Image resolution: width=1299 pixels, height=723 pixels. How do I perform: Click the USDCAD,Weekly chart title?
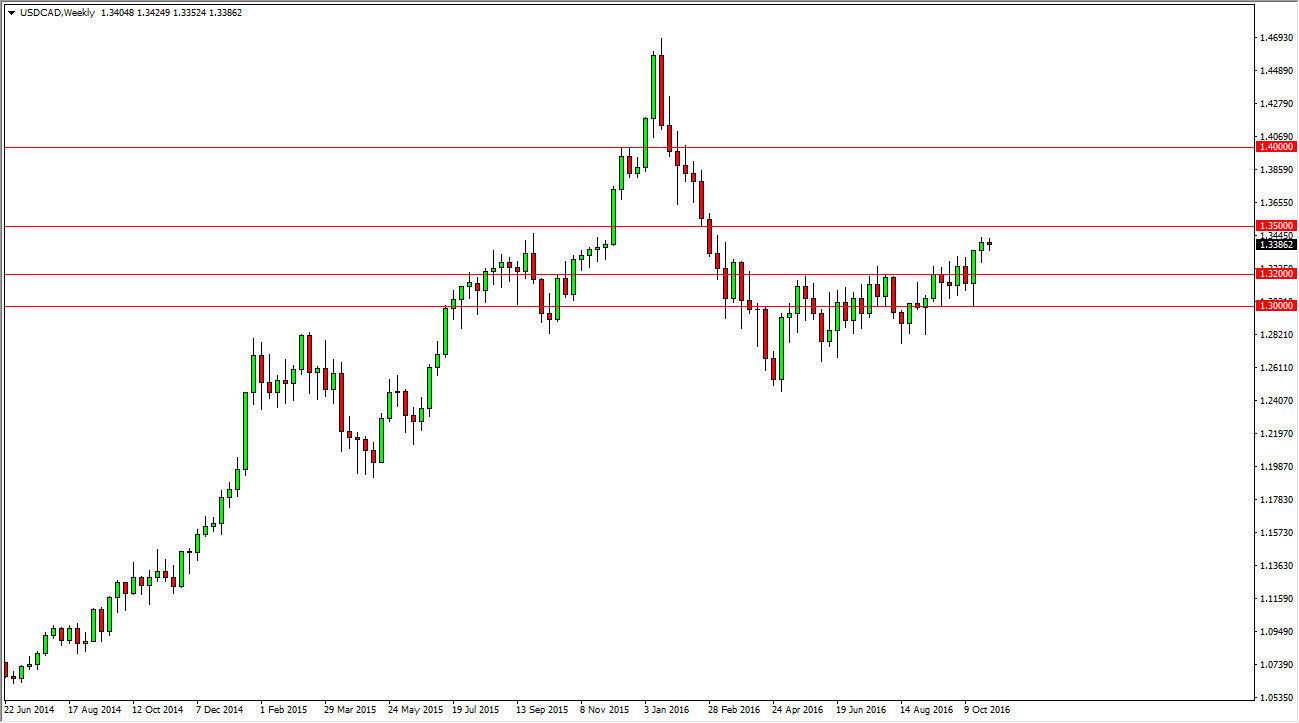pyautogui.click(x=55, y=14)
